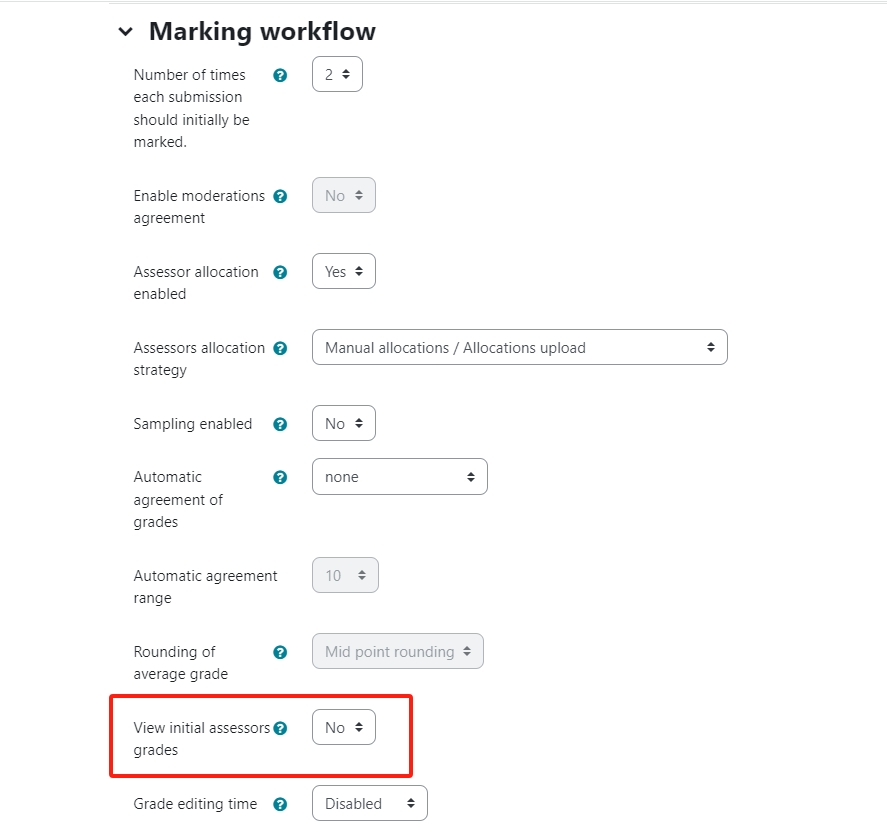The height and width of the screenshot is (834, 887).
Task: Open the marking times count dropdown
Action: (x=337, y=74)
